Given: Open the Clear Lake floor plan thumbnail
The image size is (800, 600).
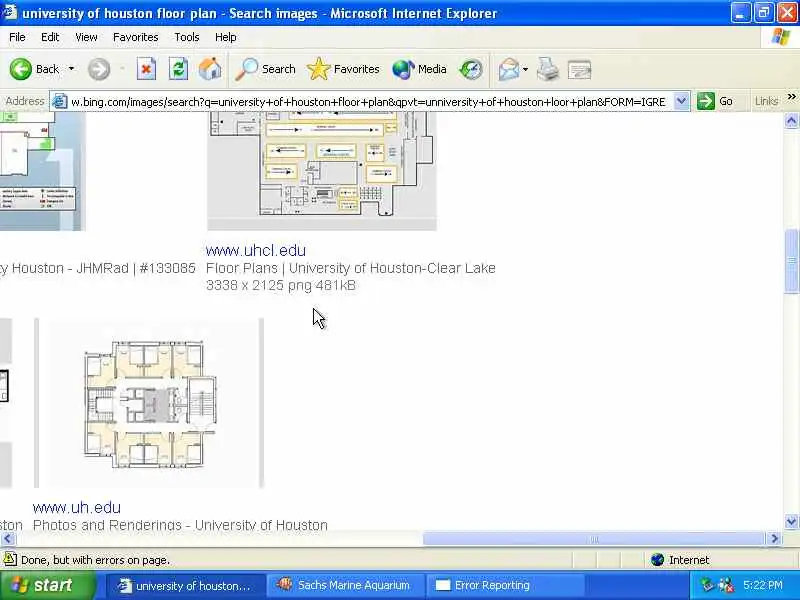Looking at the screenshot, I should pyautogui.click(x=321, y=171).
